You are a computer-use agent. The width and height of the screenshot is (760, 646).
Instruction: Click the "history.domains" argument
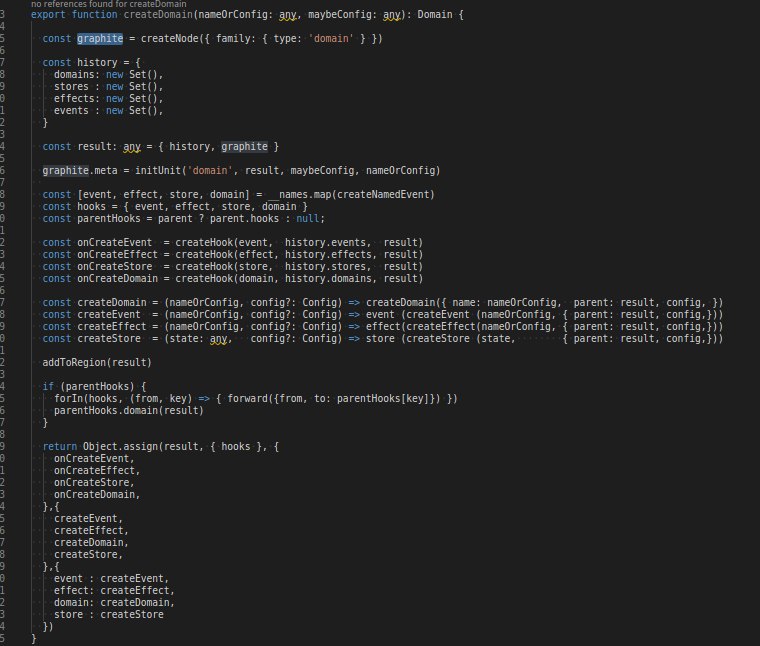(328, 279)
